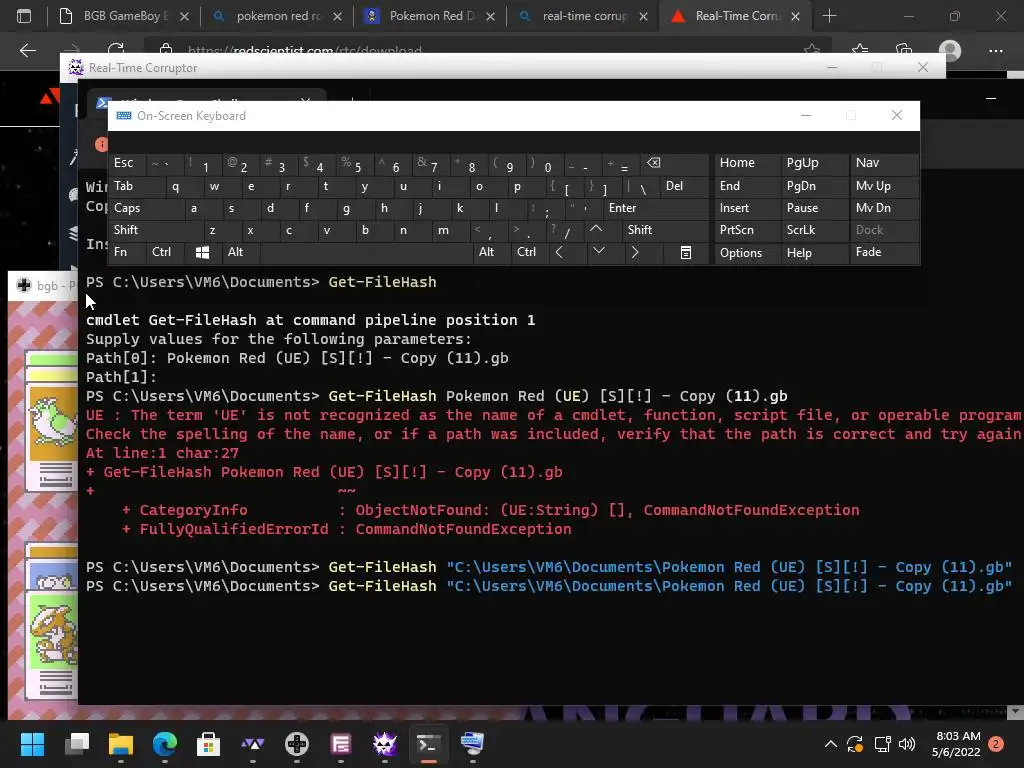This screenshot has height=768, width=1024.
Task: Select the Real-Time Corru browser tab
Action: click(x=735, y=16)
